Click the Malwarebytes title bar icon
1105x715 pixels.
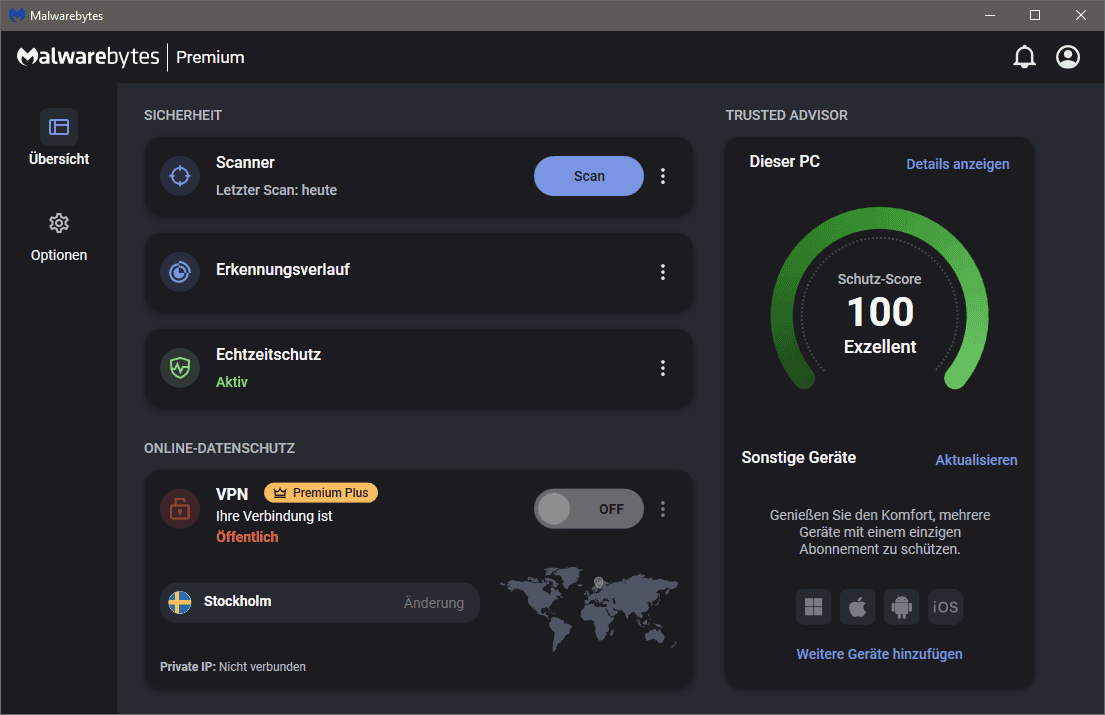point(16,15)
